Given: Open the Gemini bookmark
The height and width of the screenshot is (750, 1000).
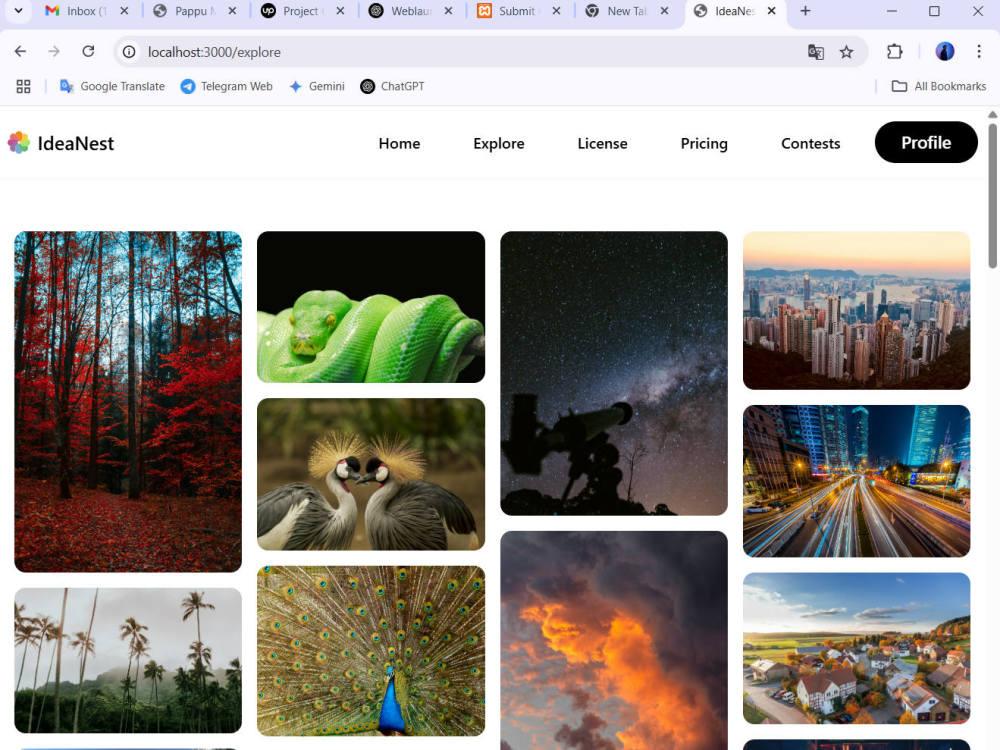Looking at the screenshot, I should point(317,86).
